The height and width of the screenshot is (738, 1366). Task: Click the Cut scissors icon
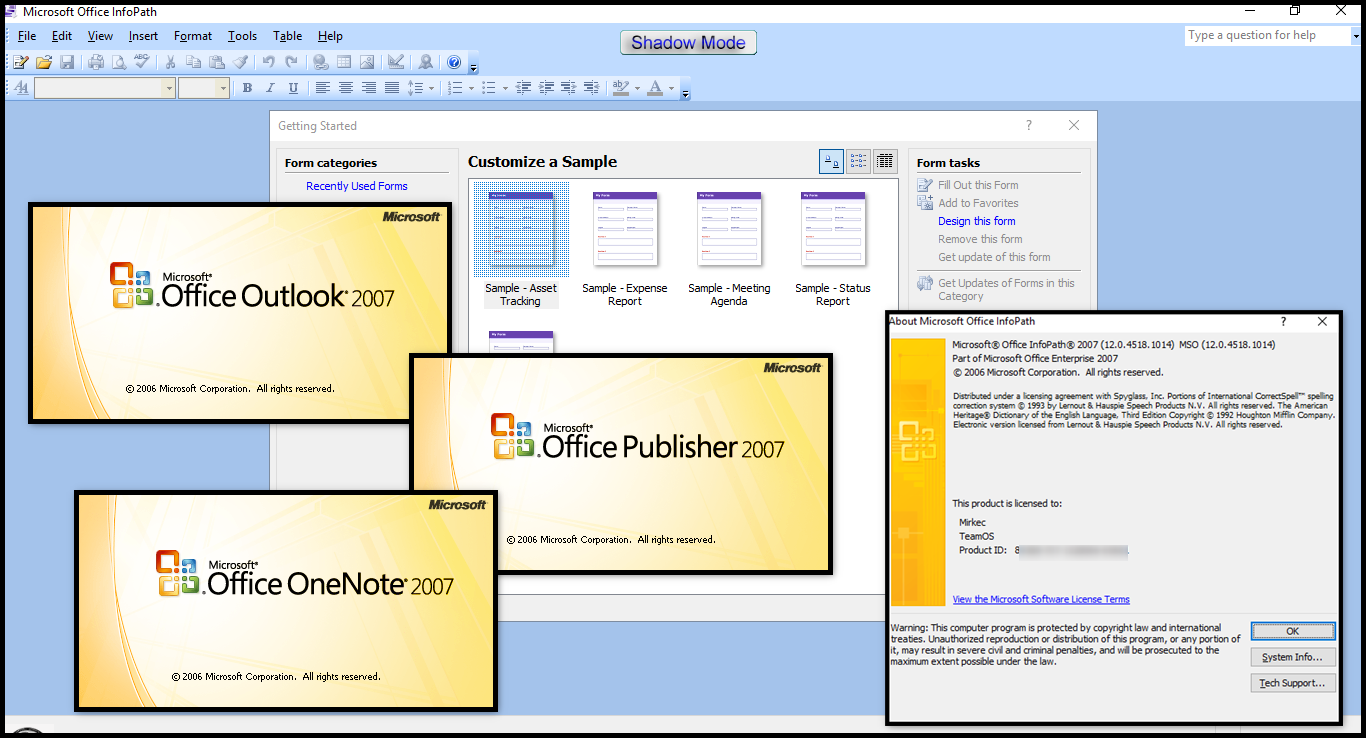170,62
